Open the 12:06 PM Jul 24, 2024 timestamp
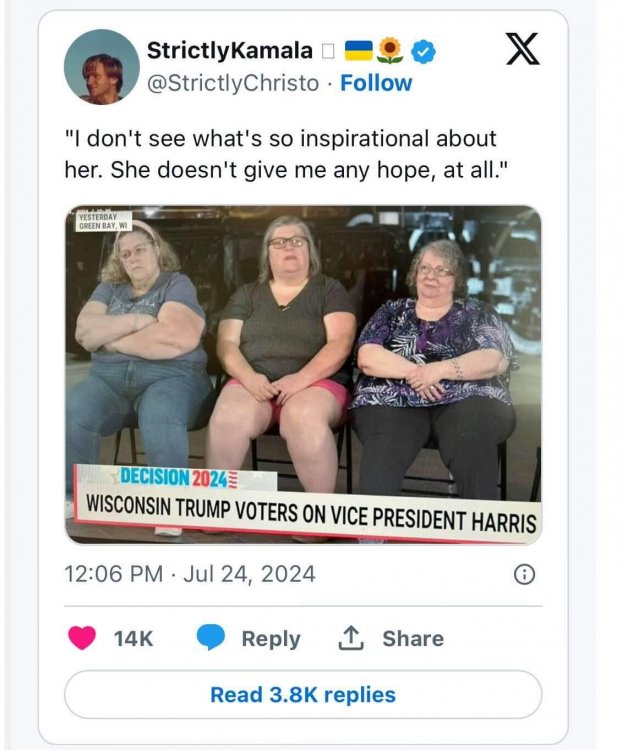622x750 pixels. (x=190, y=574)
